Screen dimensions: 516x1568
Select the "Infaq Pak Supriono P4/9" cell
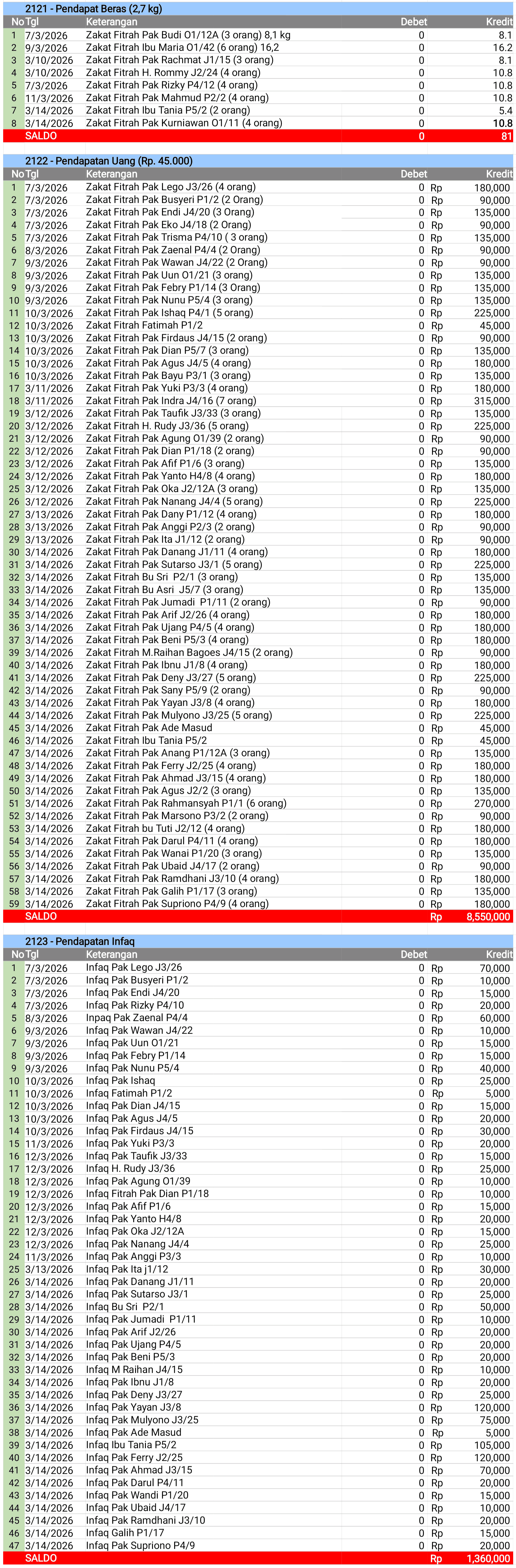coord(141,1545)
